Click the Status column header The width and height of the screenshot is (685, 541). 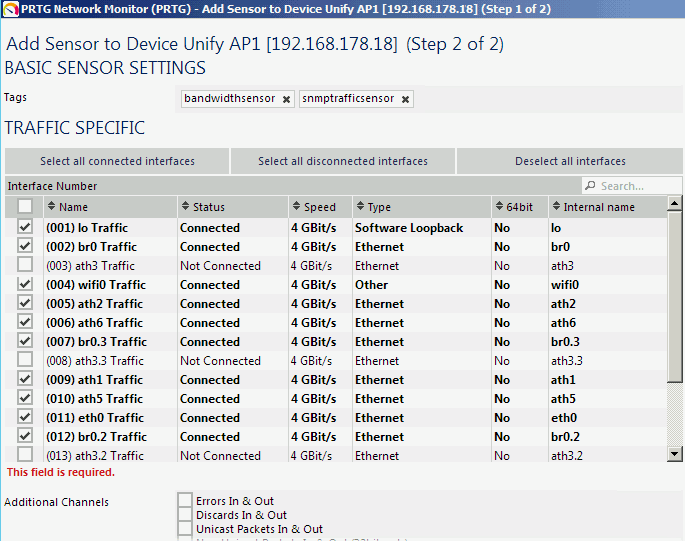[233, 207]
